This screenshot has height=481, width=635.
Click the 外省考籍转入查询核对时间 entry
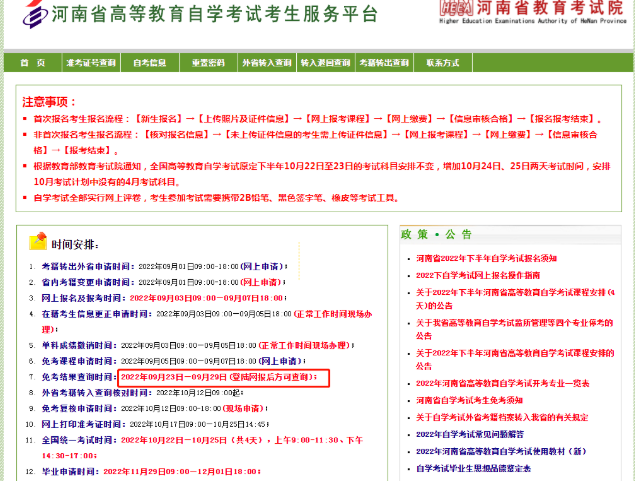point(143,393)
